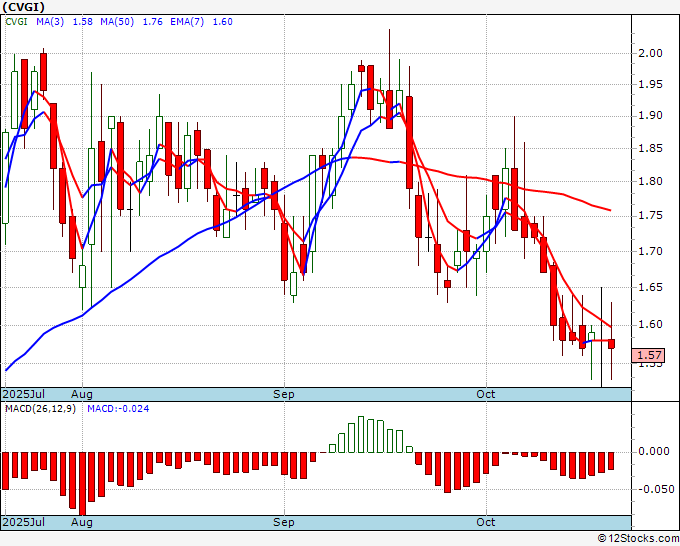Screen dimensions: 680x546
Task: Select Aug on the price chart timeline
Action: 82,394
